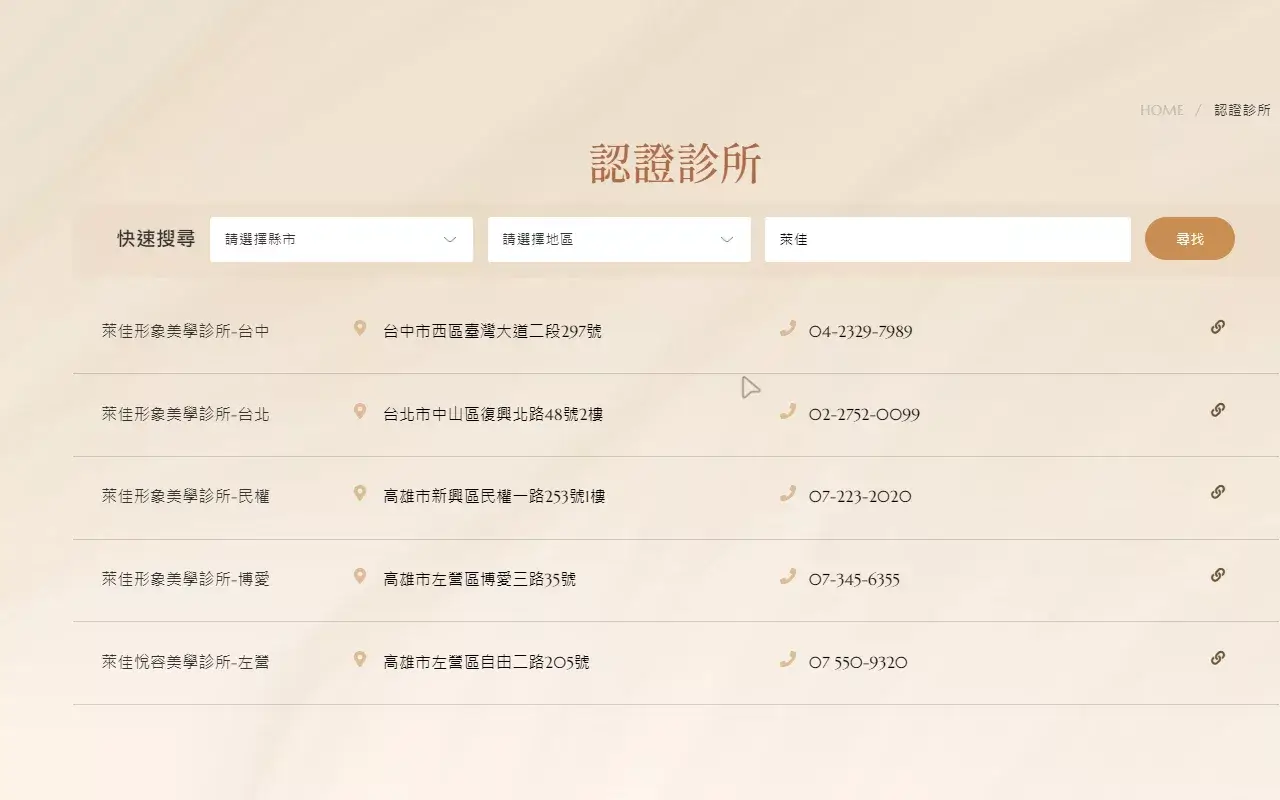Click map pin beside 台中市西區臺灣大道二段297號
Image resolution: width=1280 pixels, height=800 pixels.
point(360,328)
